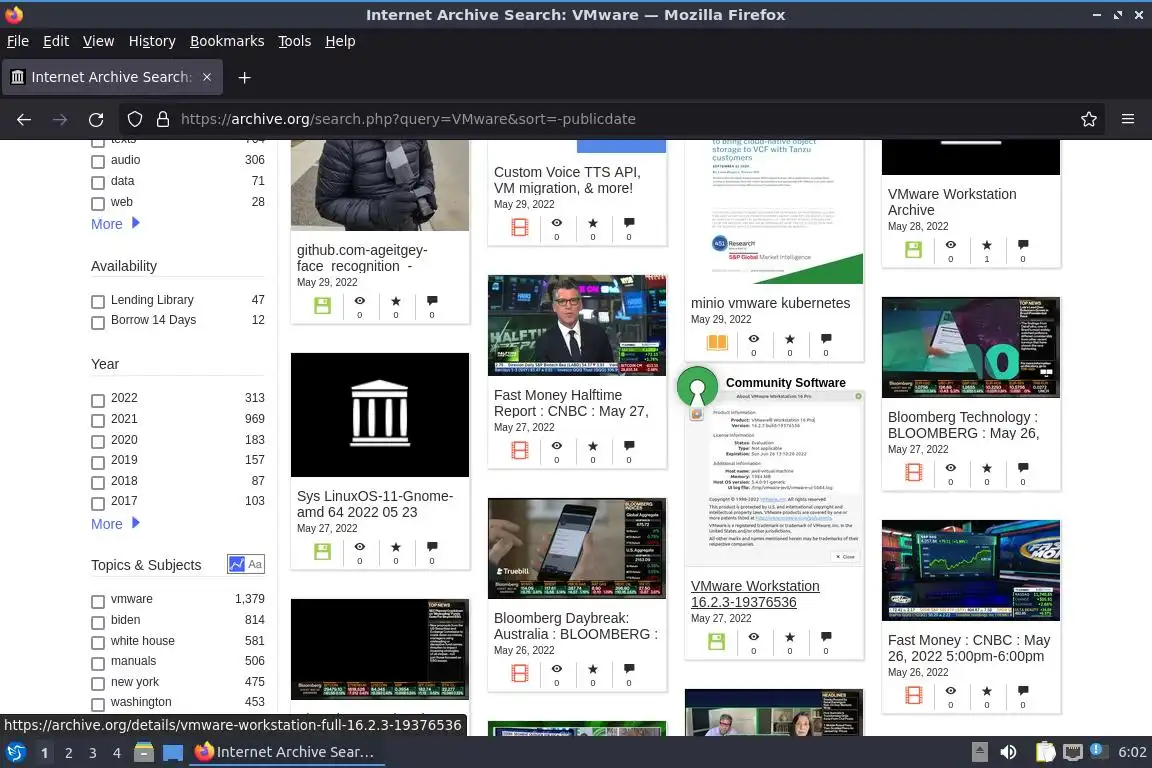Open Sys LinuxOS-11-Gnome-amd 64 item
The height and width of the screenshot is (768, 1152).
[x=375, y=504]
